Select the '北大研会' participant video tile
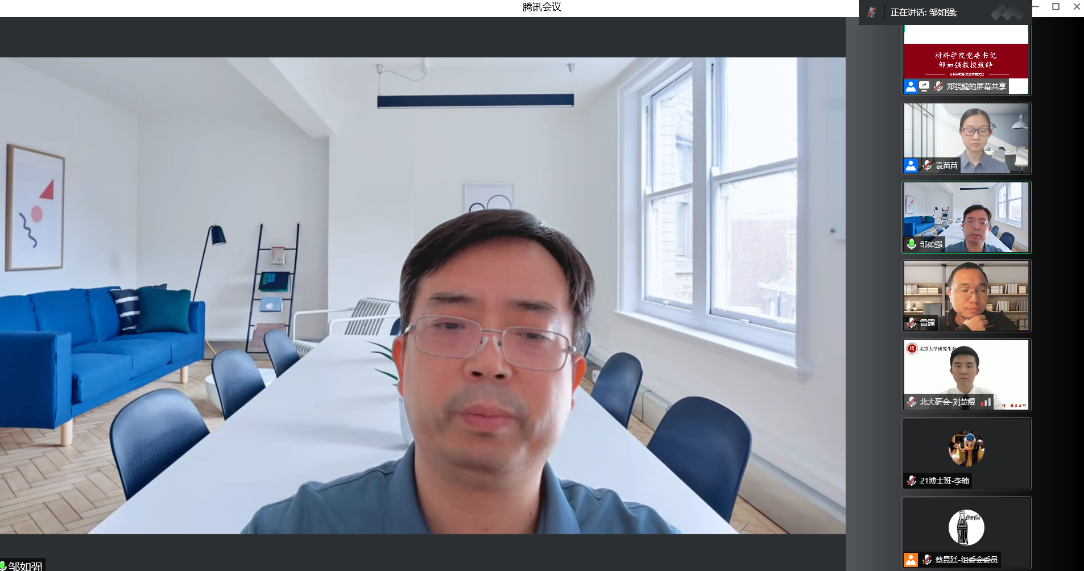The width and height of the screenshot is (1084, 571). click(x=966, y=375)
